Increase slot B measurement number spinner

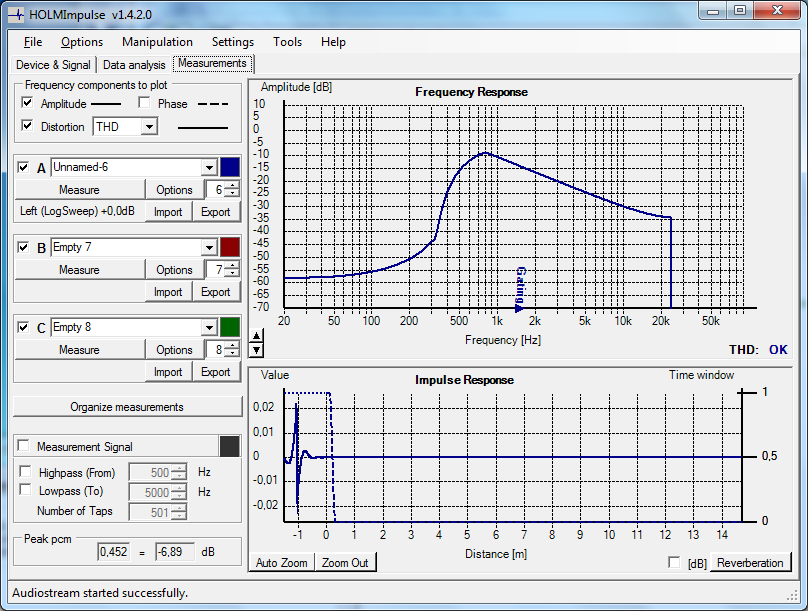pyautogui.click(x=233, y=265)
